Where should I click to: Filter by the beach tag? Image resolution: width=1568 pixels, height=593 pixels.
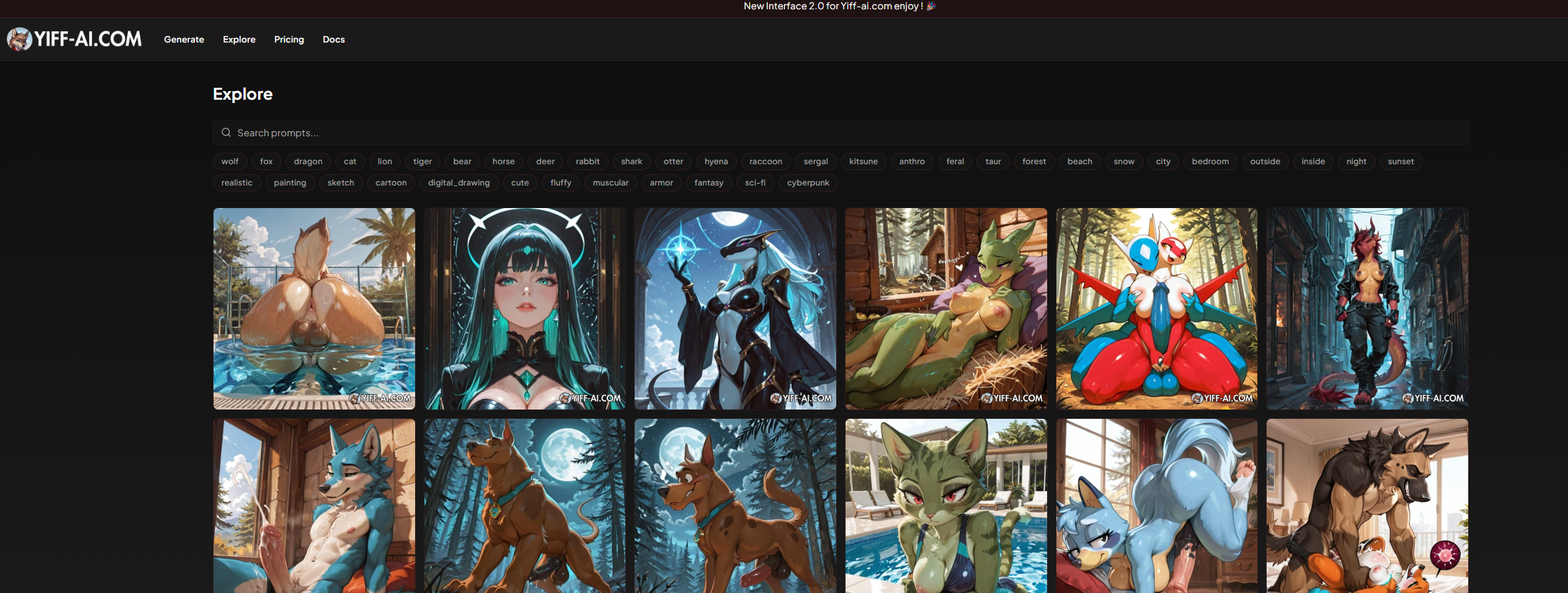pyautogui.click(x=1080, y=162)
